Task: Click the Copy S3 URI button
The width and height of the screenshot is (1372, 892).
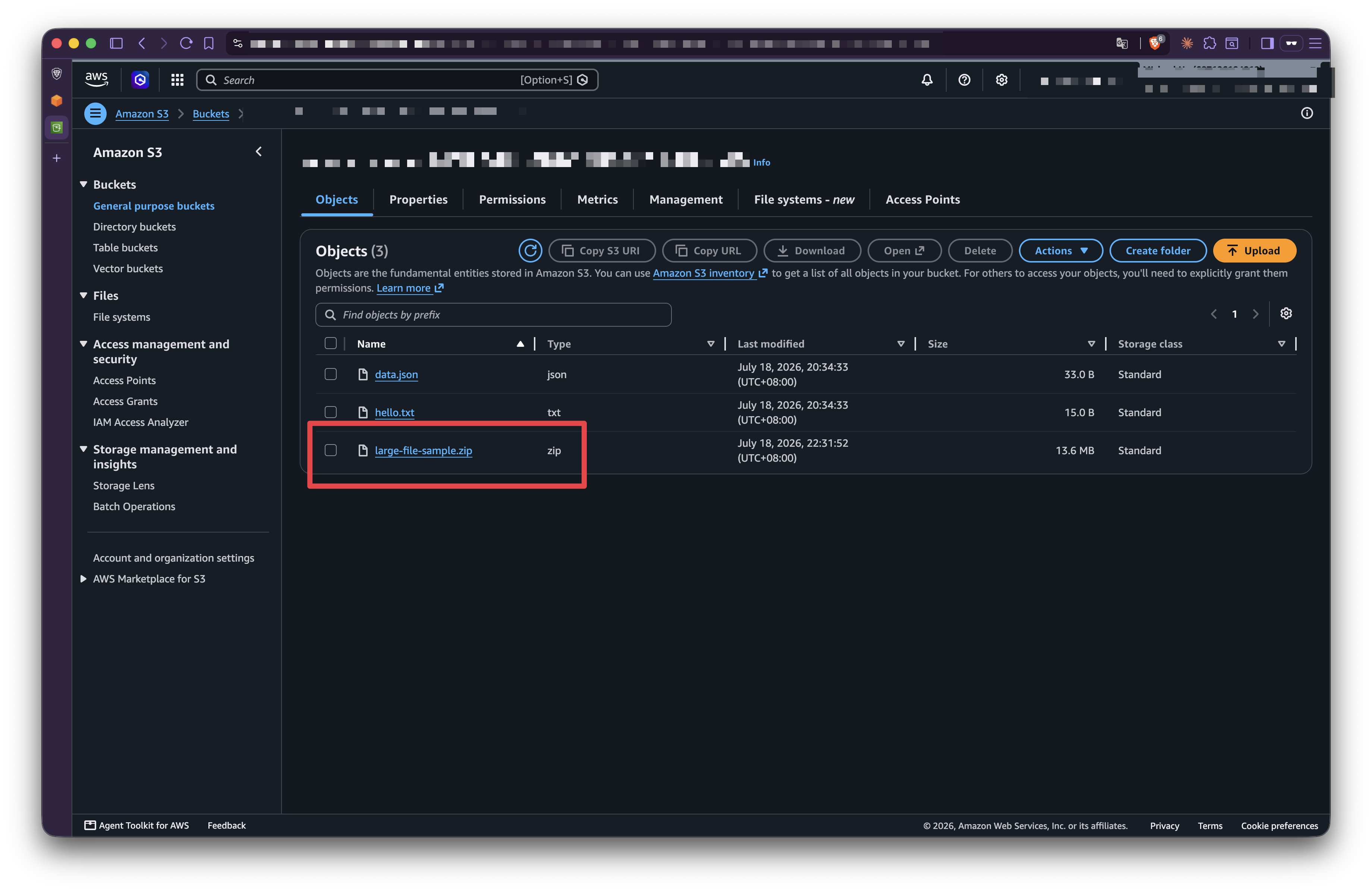Action: 602,251
